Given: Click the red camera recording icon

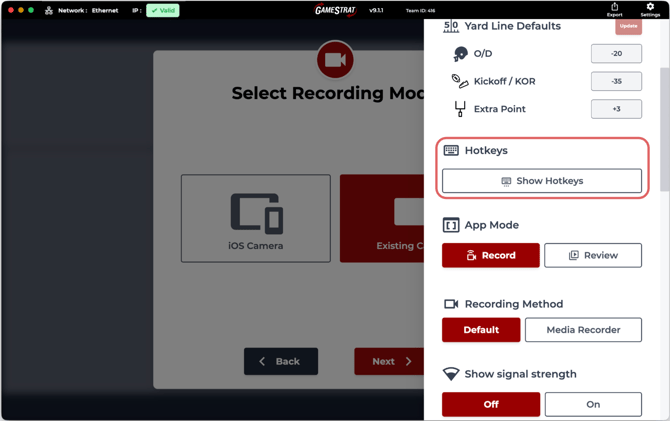Looking at the screenshot, I should (x=335, y=60).
